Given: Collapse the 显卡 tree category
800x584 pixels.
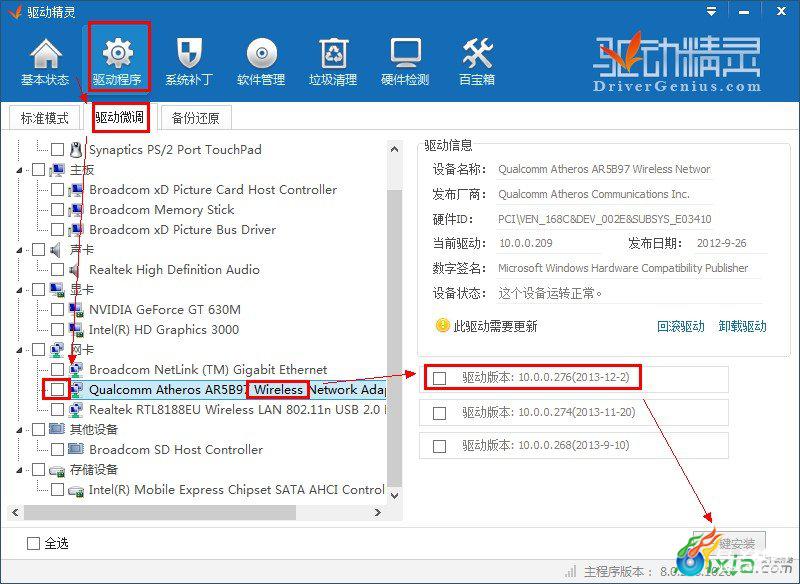Looking at the screenshot, I should [19, 291].
